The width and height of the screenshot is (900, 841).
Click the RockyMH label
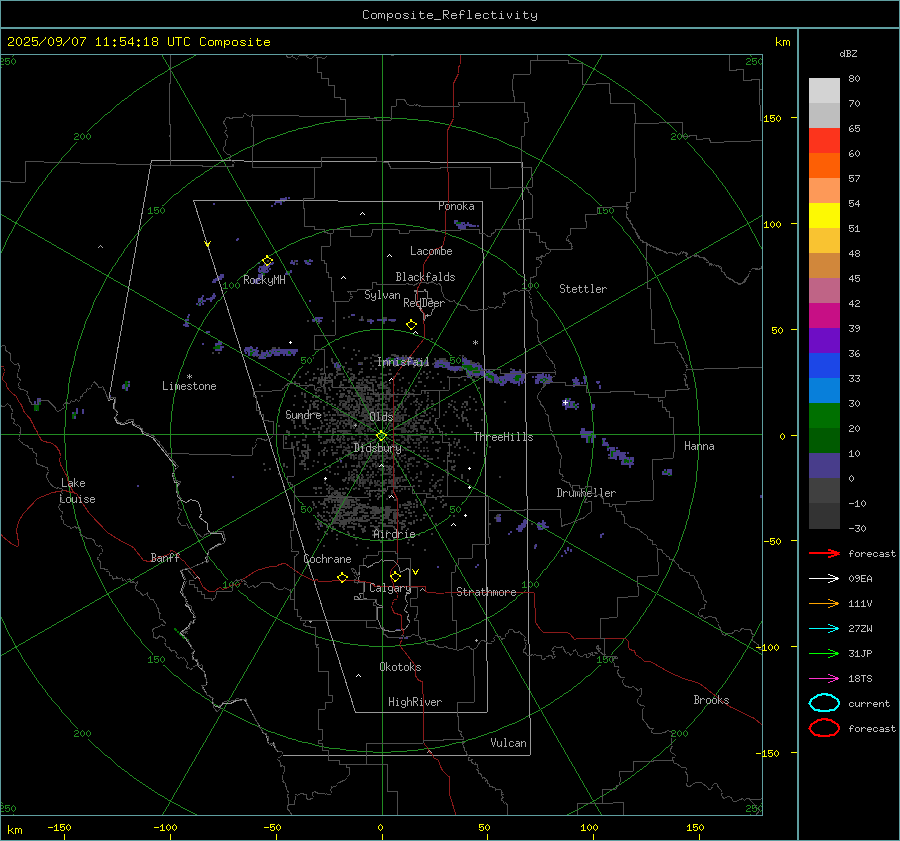point(264,280)
